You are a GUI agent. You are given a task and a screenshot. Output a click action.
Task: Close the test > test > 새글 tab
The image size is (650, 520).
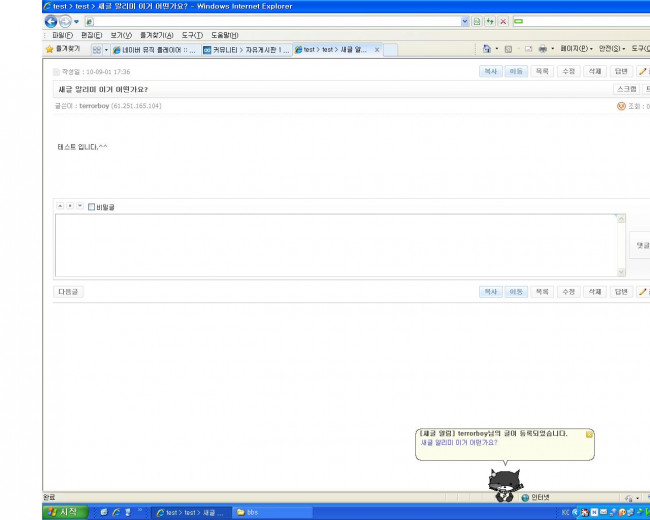377,50
